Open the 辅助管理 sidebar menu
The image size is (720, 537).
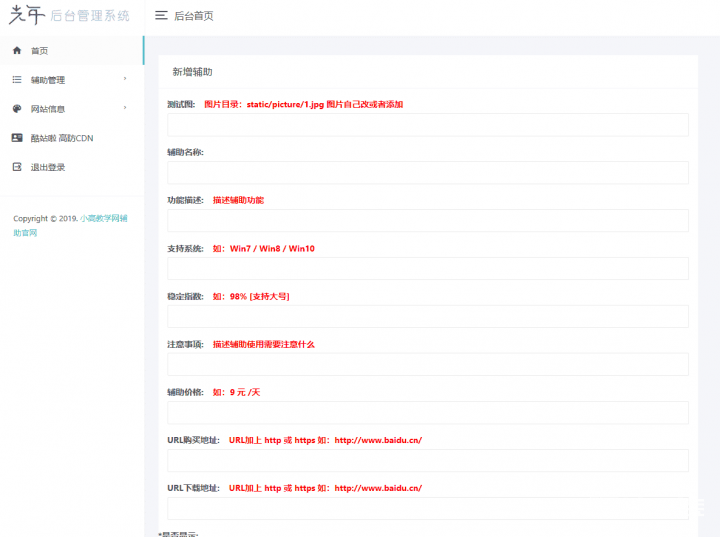click(72, 79)
